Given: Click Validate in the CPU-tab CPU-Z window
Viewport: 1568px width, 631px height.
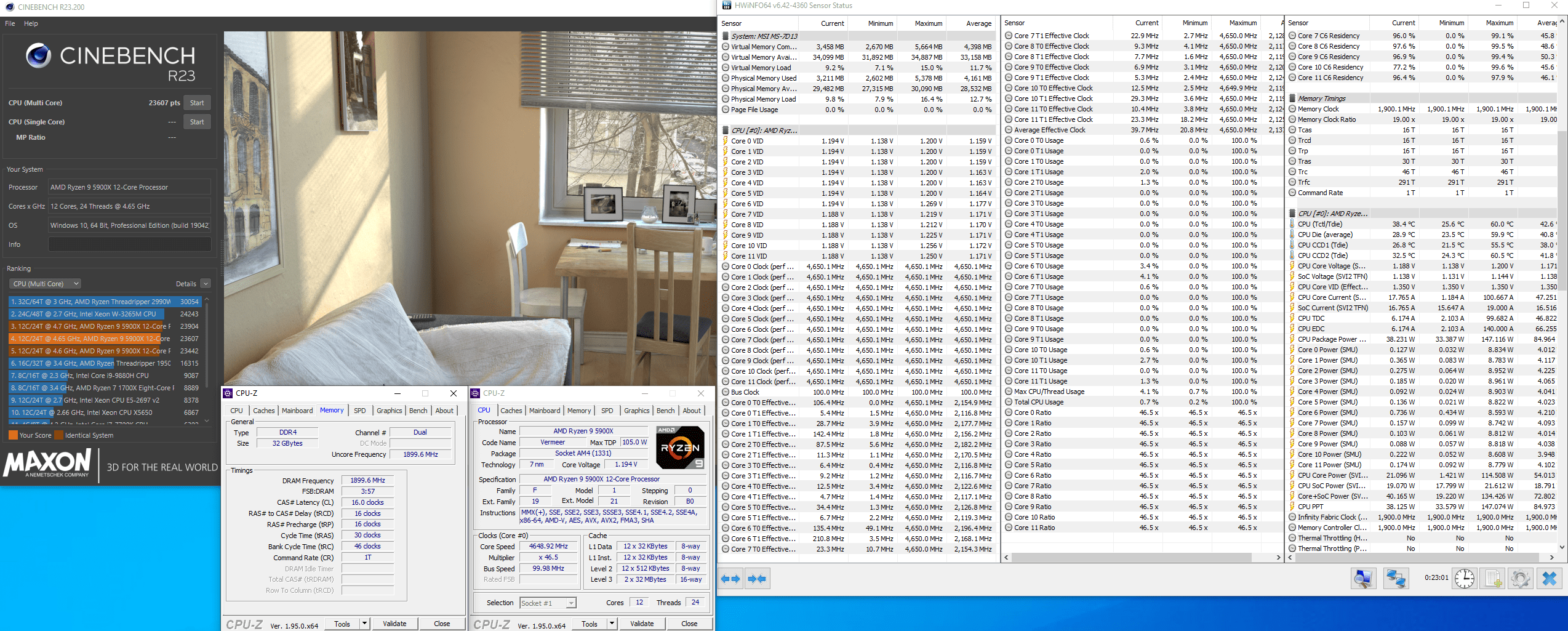Looking at the screenshot, I should point(642,624).
